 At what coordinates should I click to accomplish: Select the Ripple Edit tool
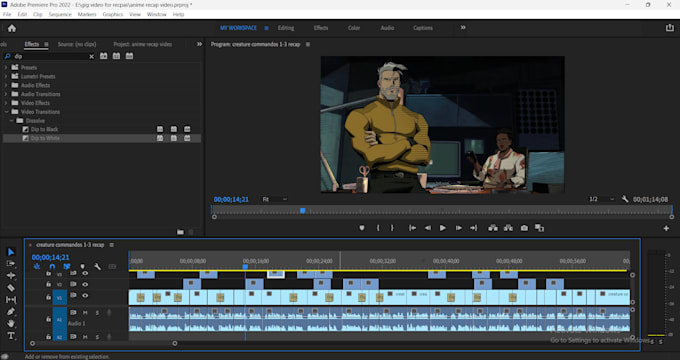click(11, 275)
